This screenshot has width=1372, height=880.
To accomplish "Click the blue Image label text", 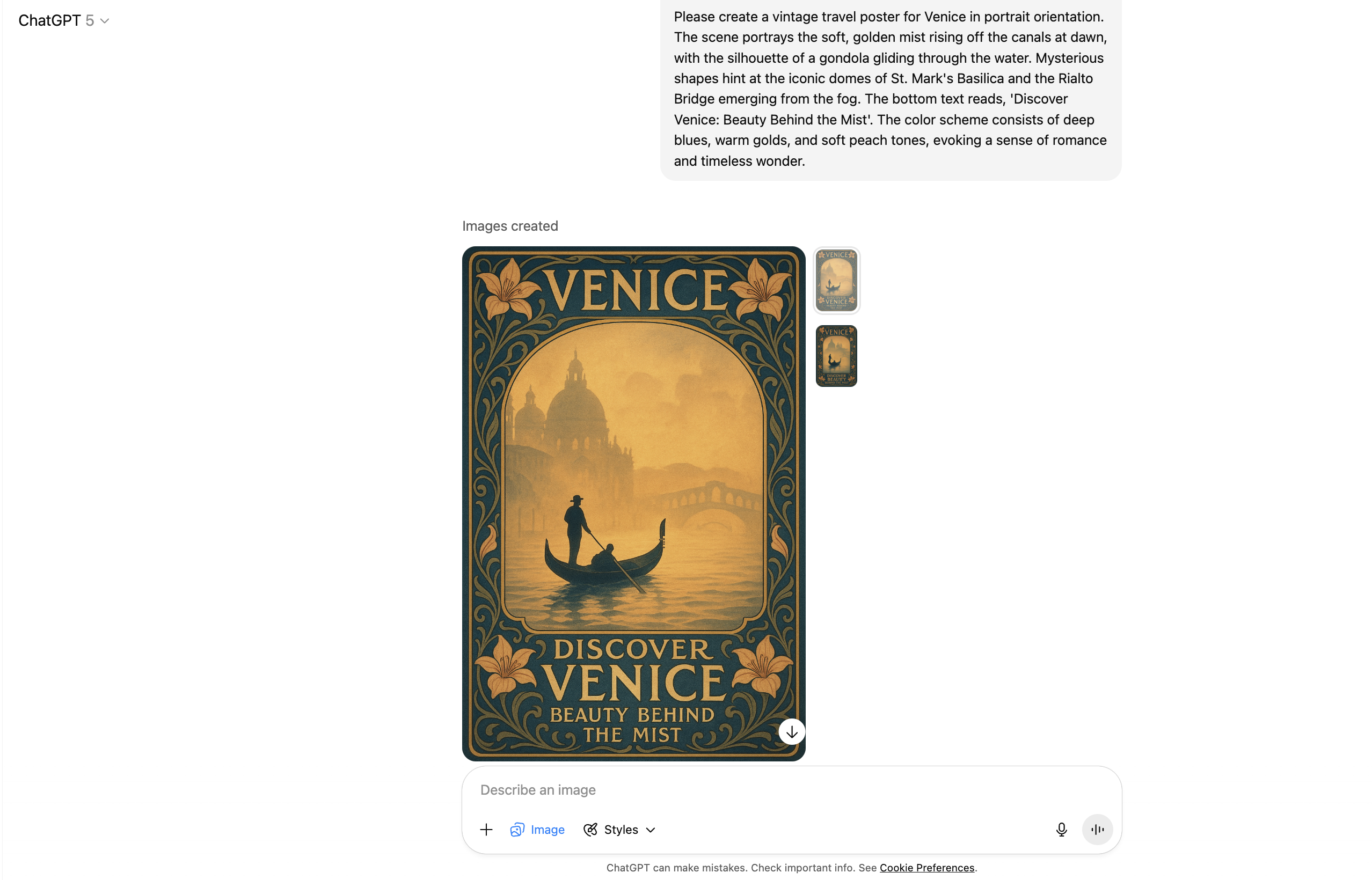I will pos(547,830).
